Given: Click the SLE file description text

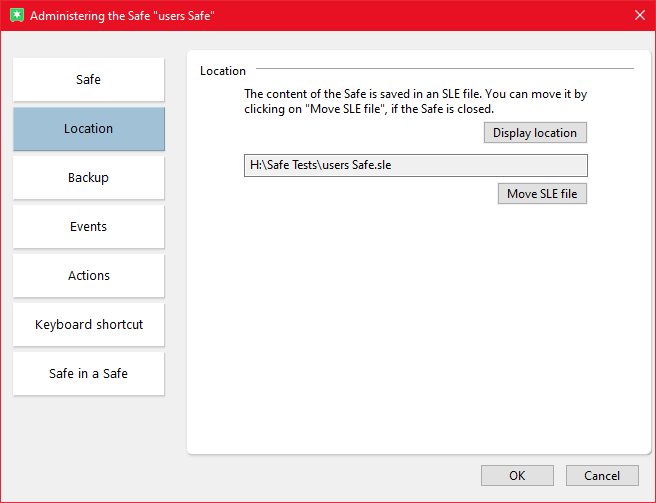Looking at the screenshot, I should (x=415, y=101).
